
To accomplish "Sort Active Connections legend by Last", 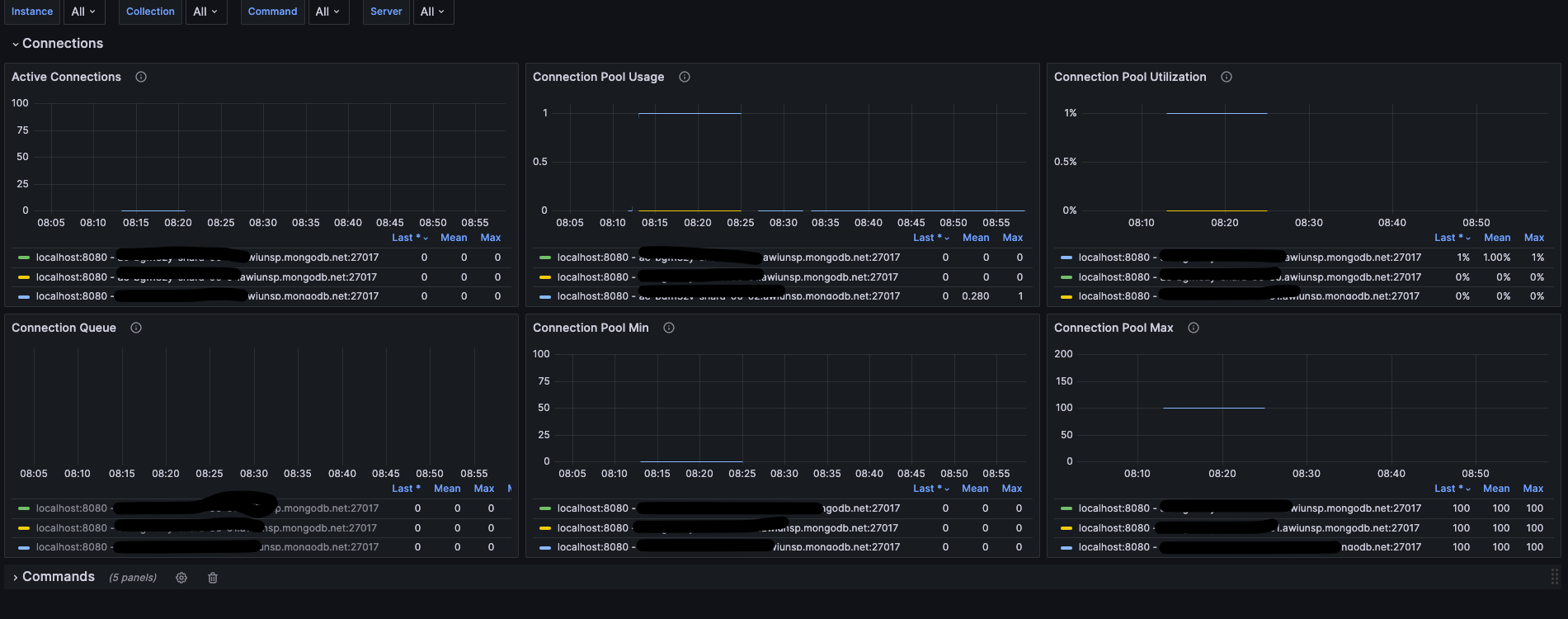I will (410, 238).
